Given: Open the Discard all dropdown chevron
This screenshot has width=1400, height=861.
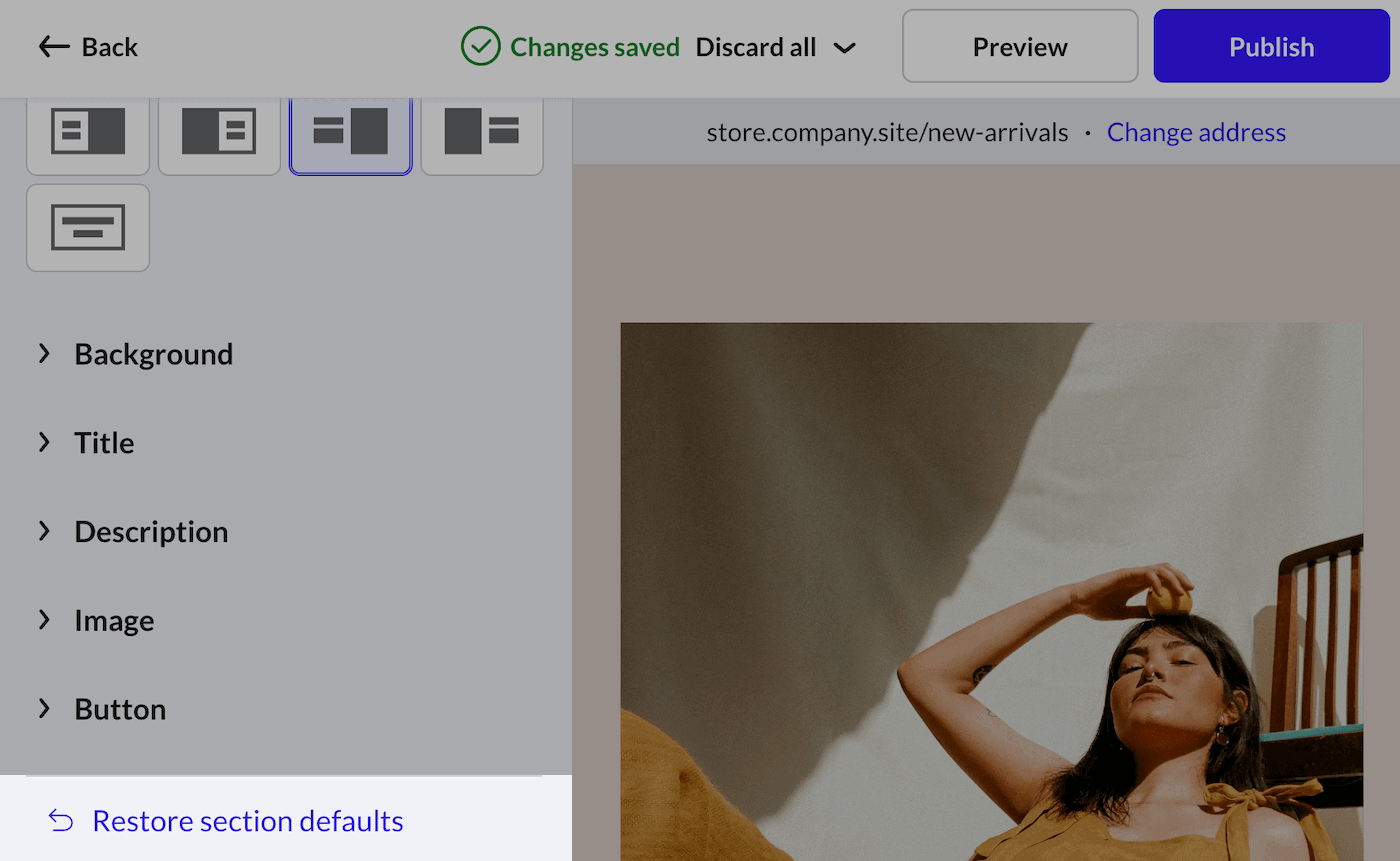Looking at the screenshot, I should 845,47.
